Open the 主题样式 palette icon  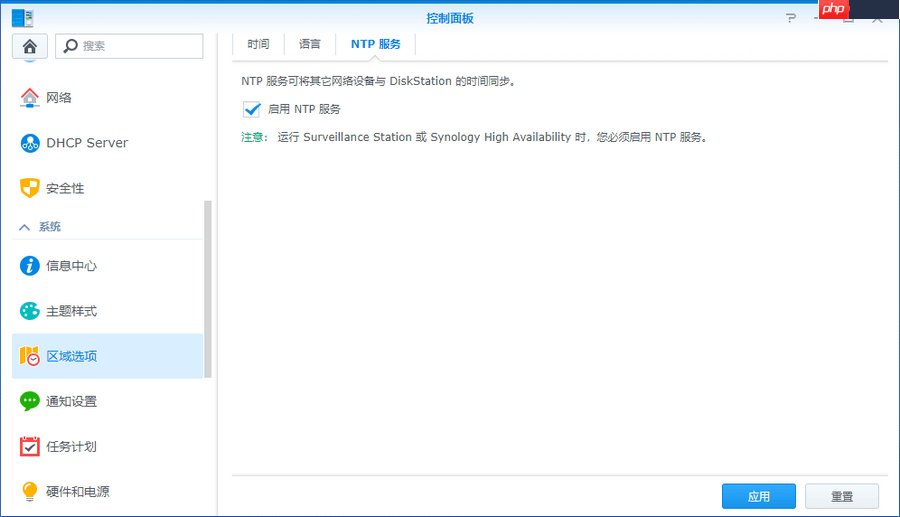(30, 311)
